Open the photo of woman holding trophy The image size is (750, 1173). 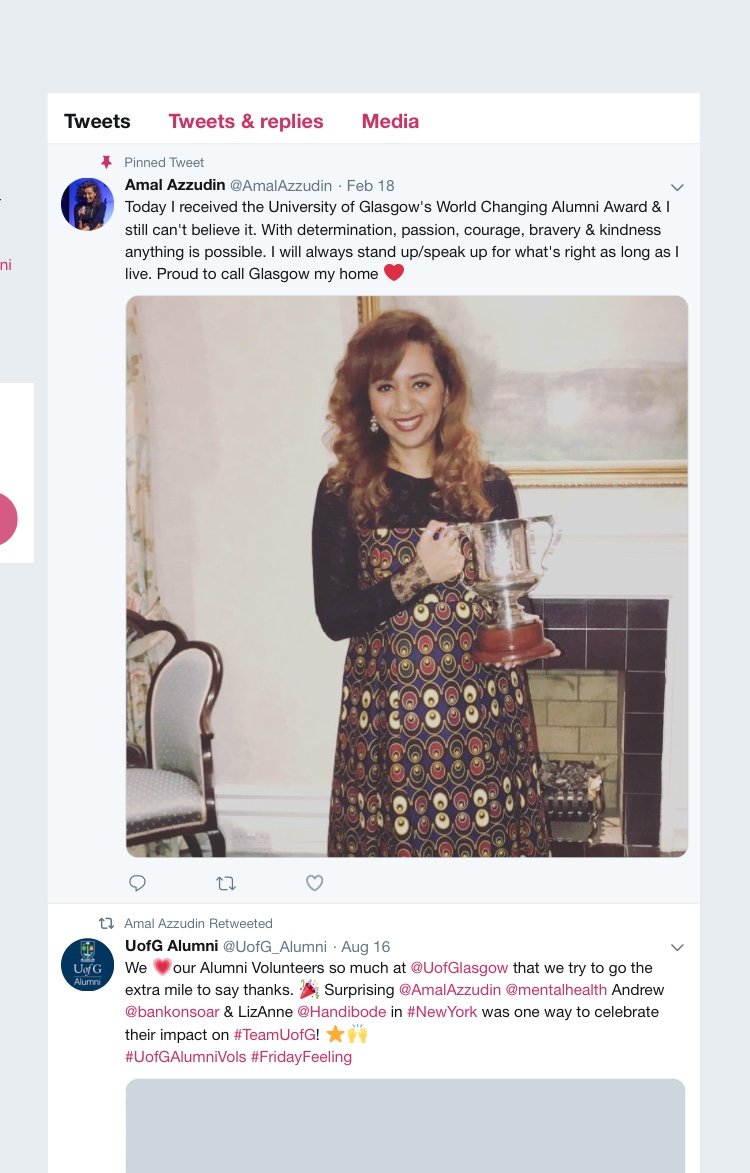pos(407,576)
